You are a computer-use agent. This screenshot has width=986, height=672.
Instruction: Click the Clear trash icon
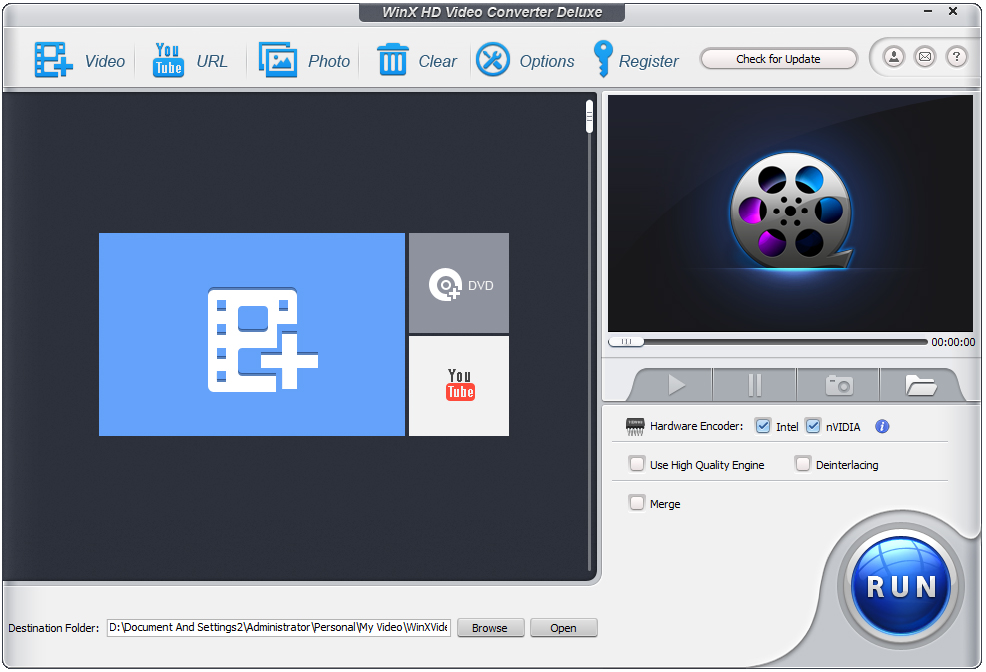point(391,60)
